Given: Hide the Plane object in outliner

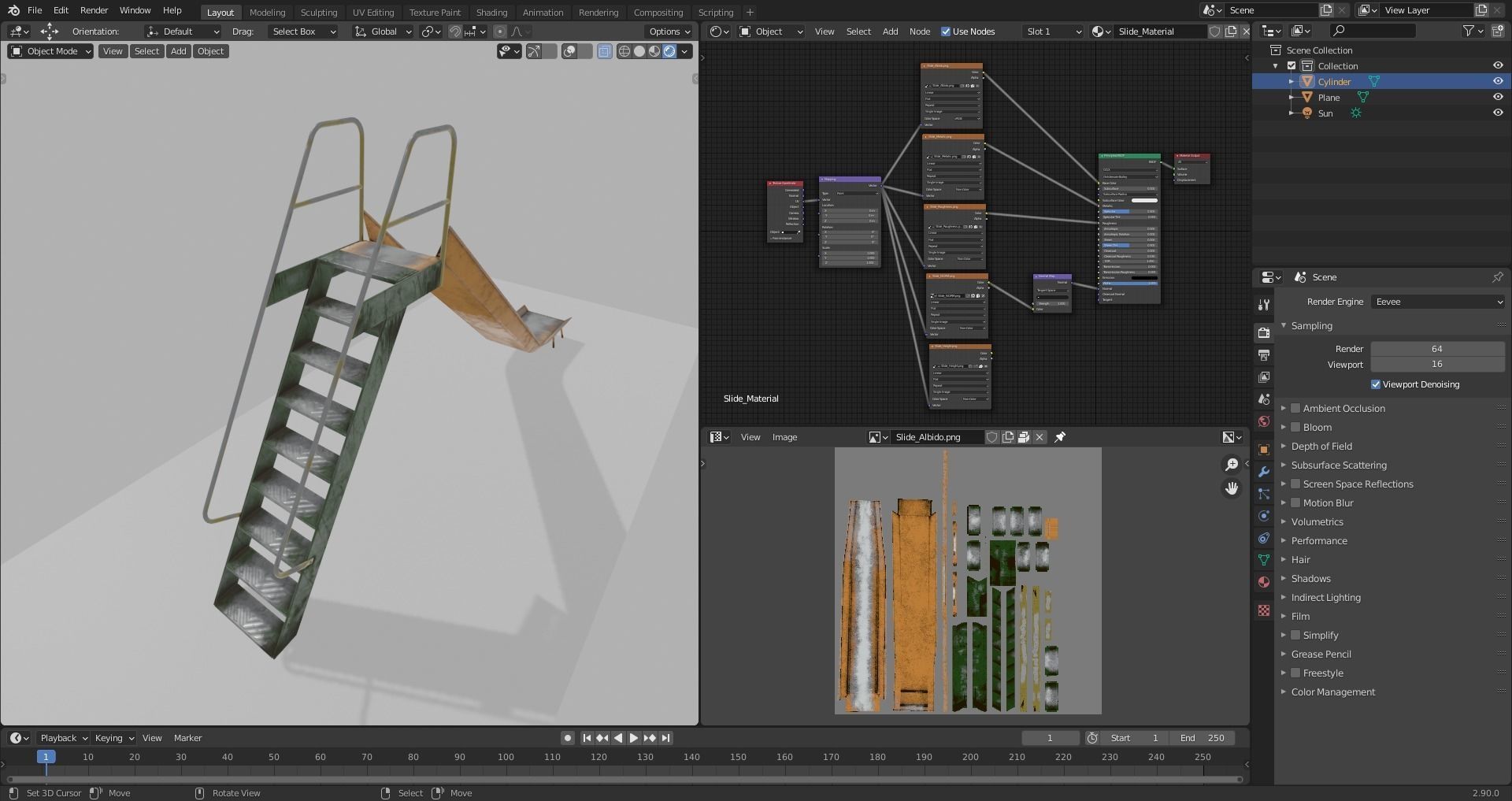Looking at the screenshot, I should coord(1498,97).
